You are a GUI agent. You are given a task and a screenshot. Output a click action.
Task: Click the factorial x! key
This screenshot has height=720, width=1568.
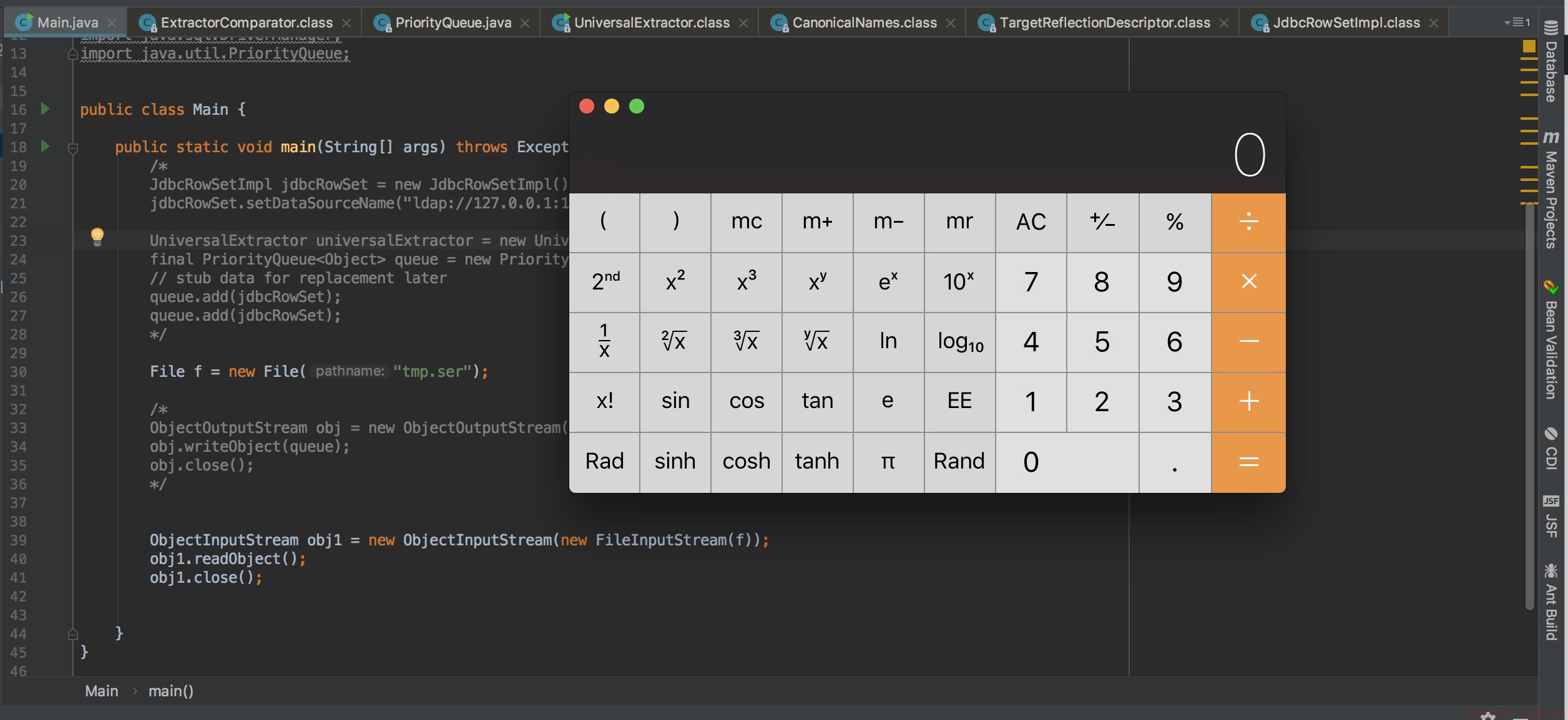point(605,402)
